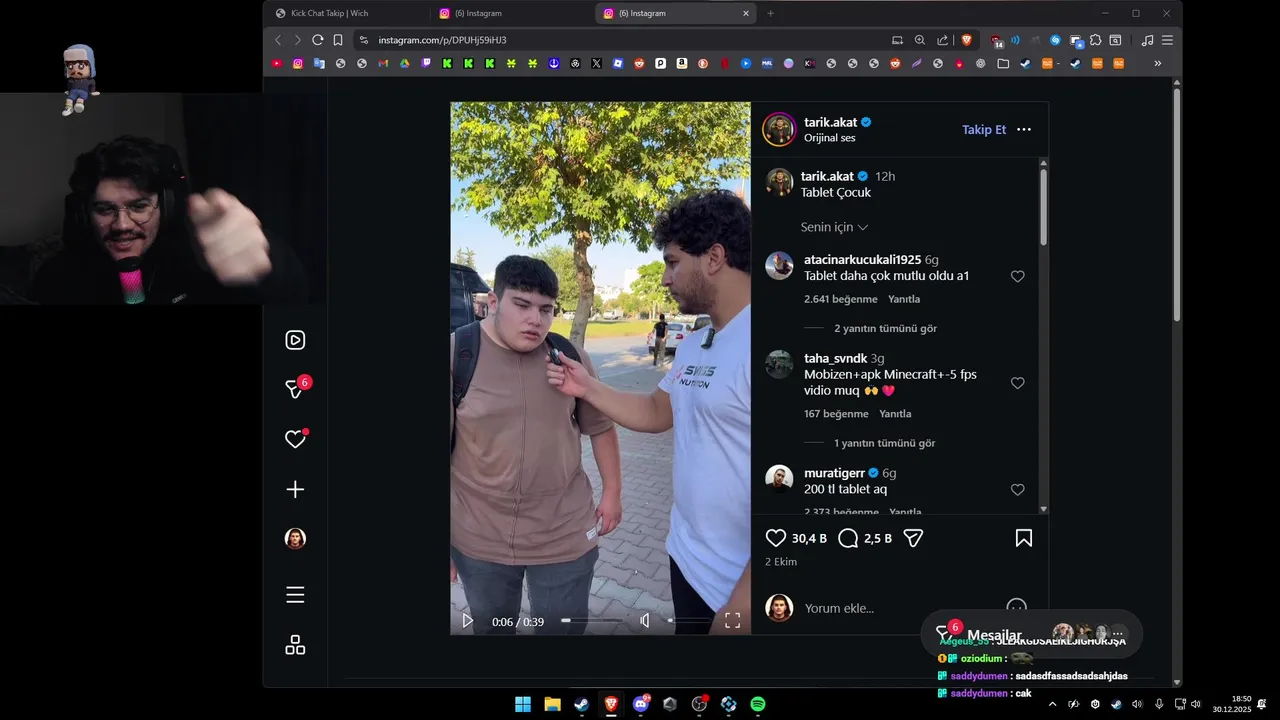Like atacinarkucukali1925's comment
This screenshot has height=720, width=1280.
click(x=1017, y=276)
